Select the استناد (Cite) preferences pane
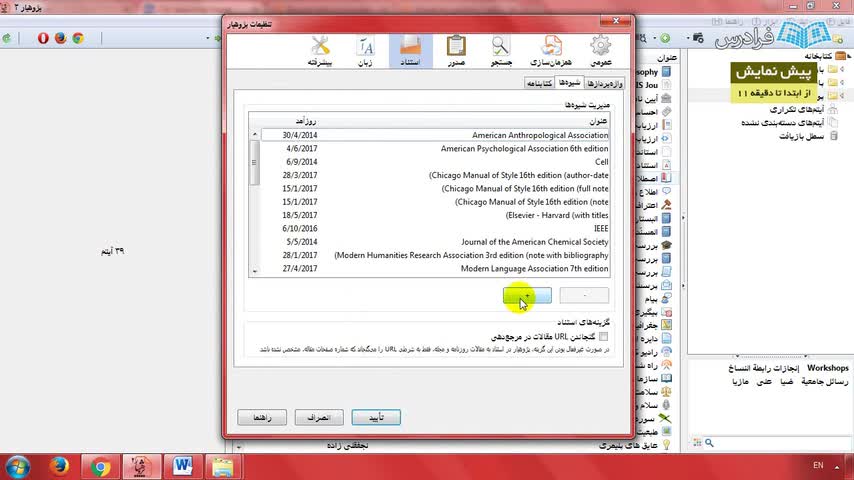854x480 pixels. pyautogui.click(x=411, y=51)
